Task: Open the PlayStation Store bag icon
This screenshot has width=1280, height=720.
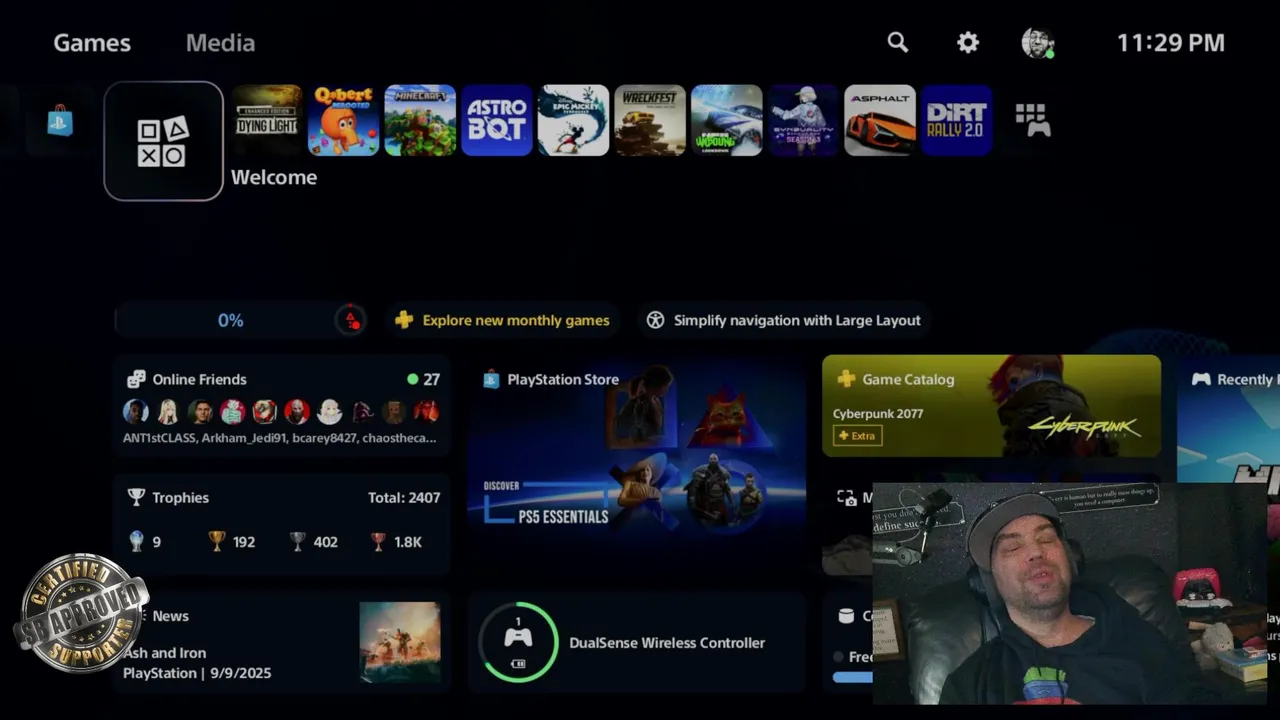Action: (x=60, y=120)
